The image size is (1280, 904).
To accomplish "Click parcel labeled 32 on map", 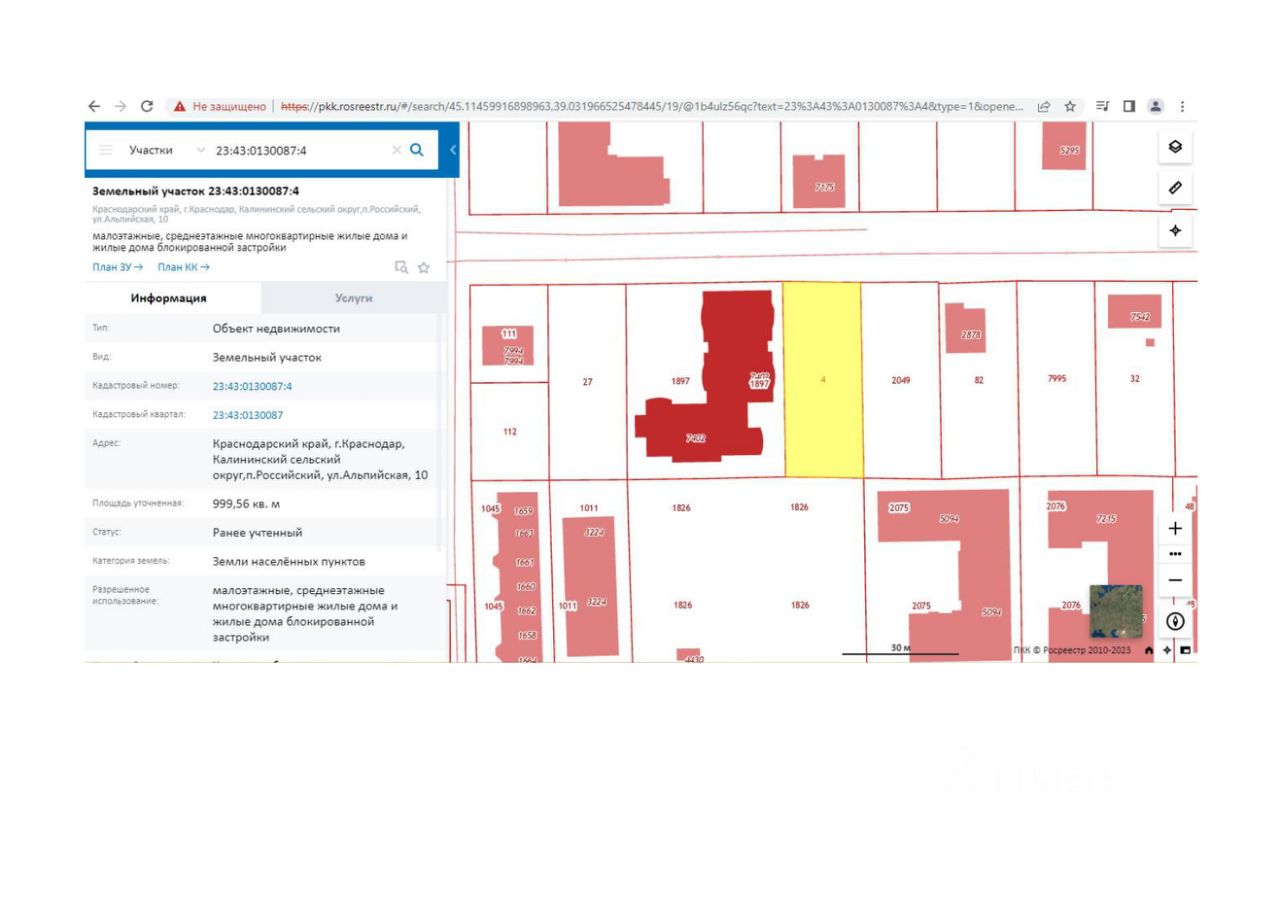I will tap(1135, 379).
